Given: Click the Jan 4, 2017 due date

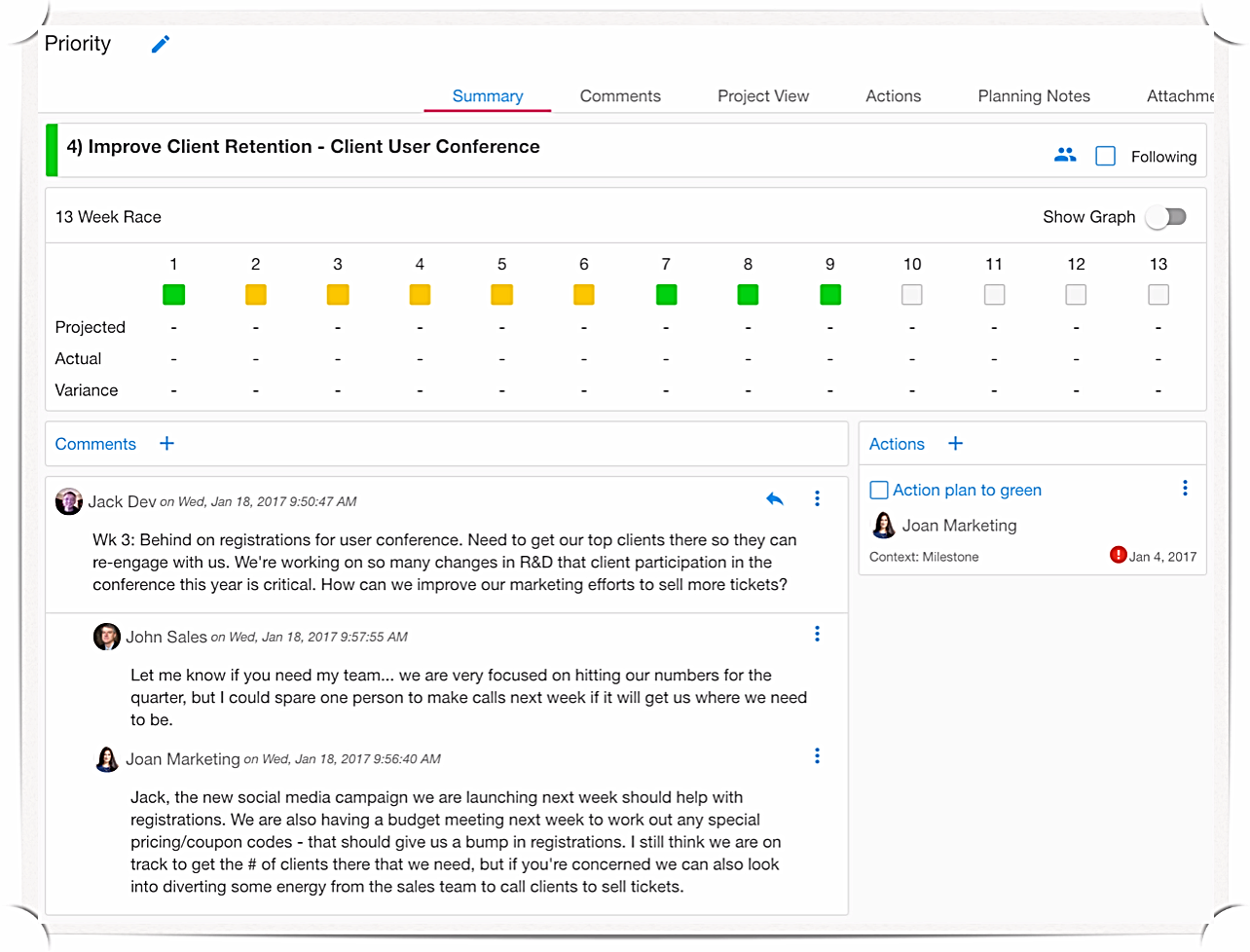Looking at the screenshot, I should pyautogui.click(x=1162, y=557).
